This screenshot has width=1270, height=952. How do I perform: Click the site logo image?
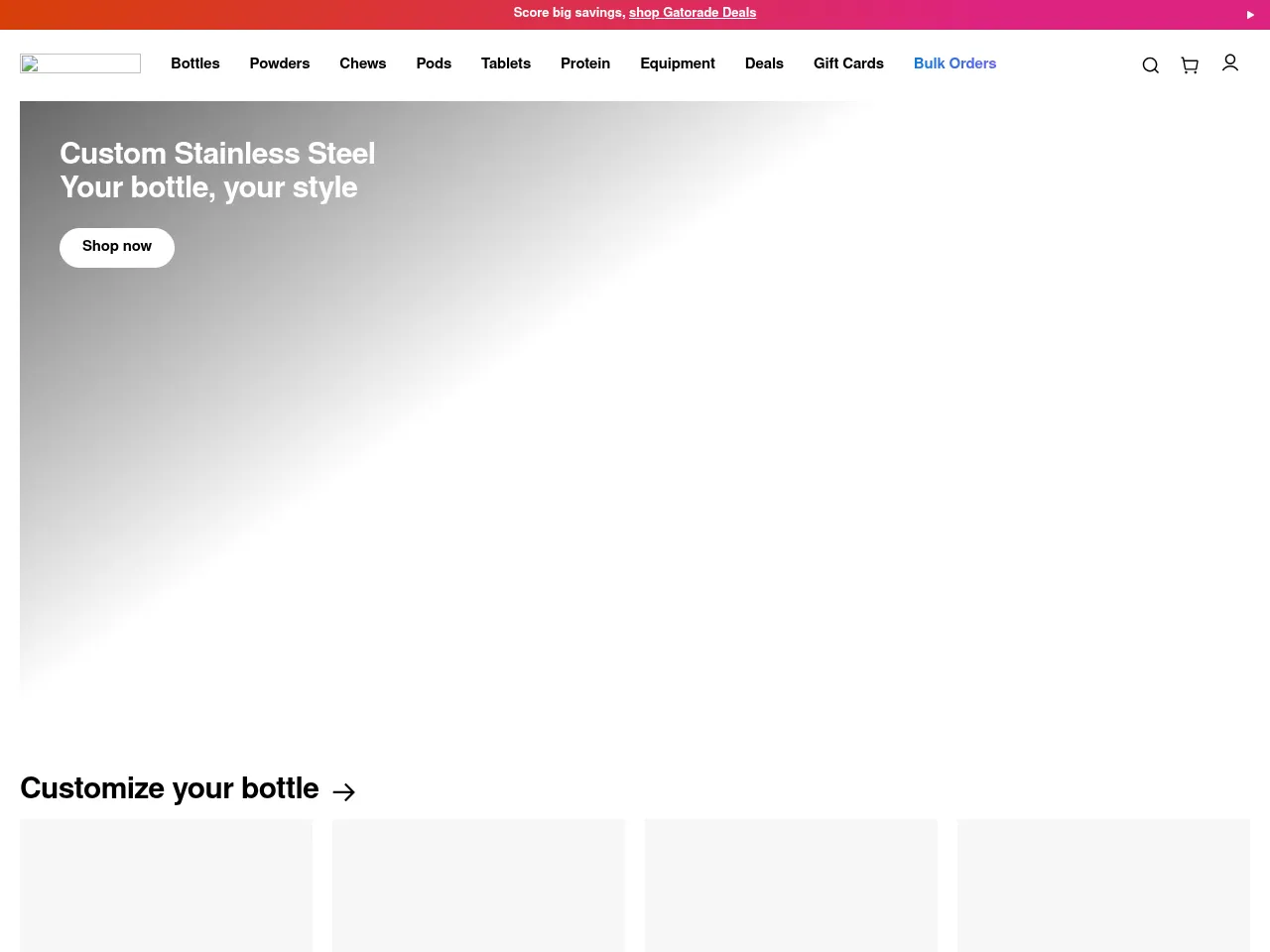point(80,63)
